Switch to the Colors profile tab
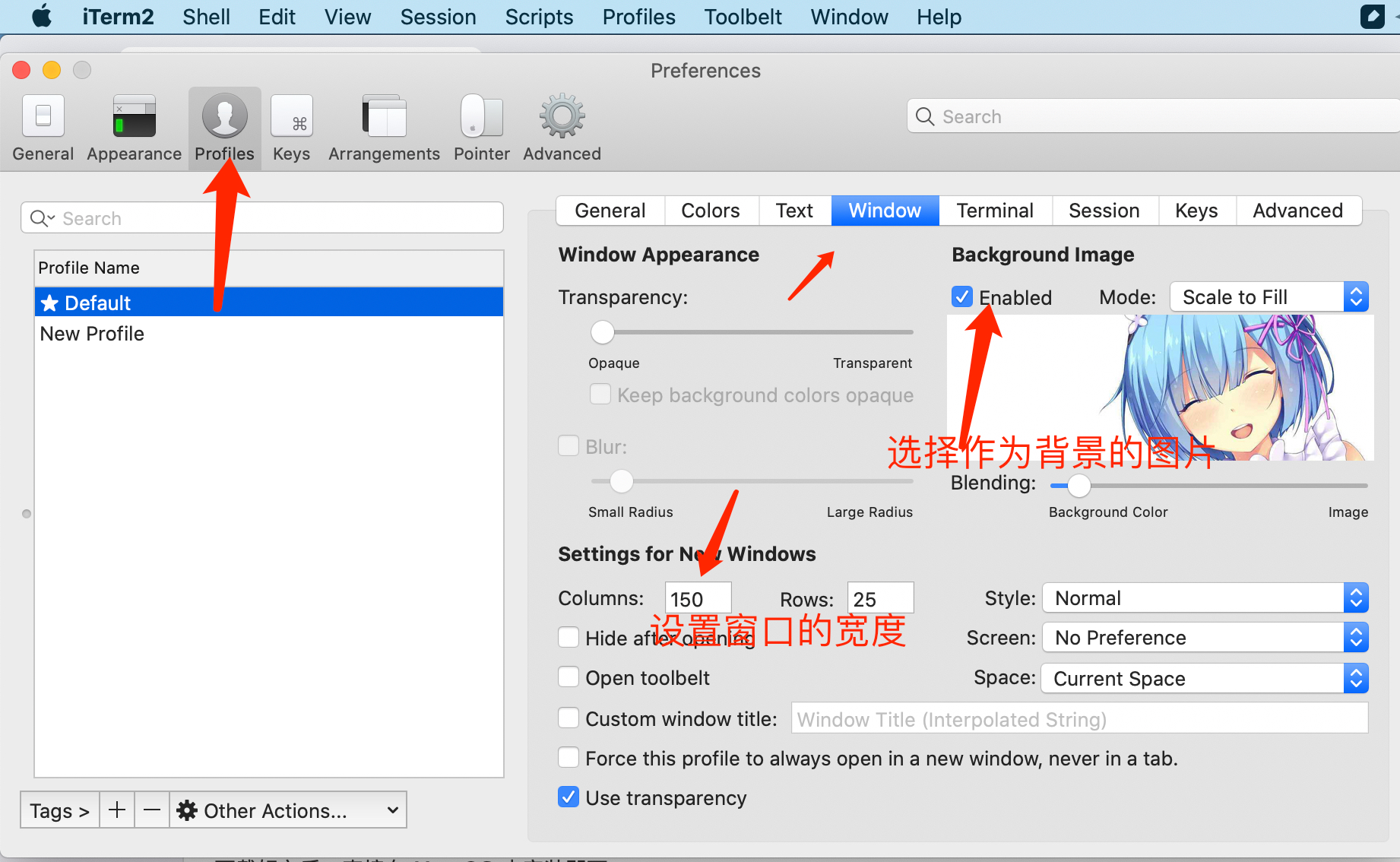This screenshot has height=862, width=1400. click(x=711, y=211)
